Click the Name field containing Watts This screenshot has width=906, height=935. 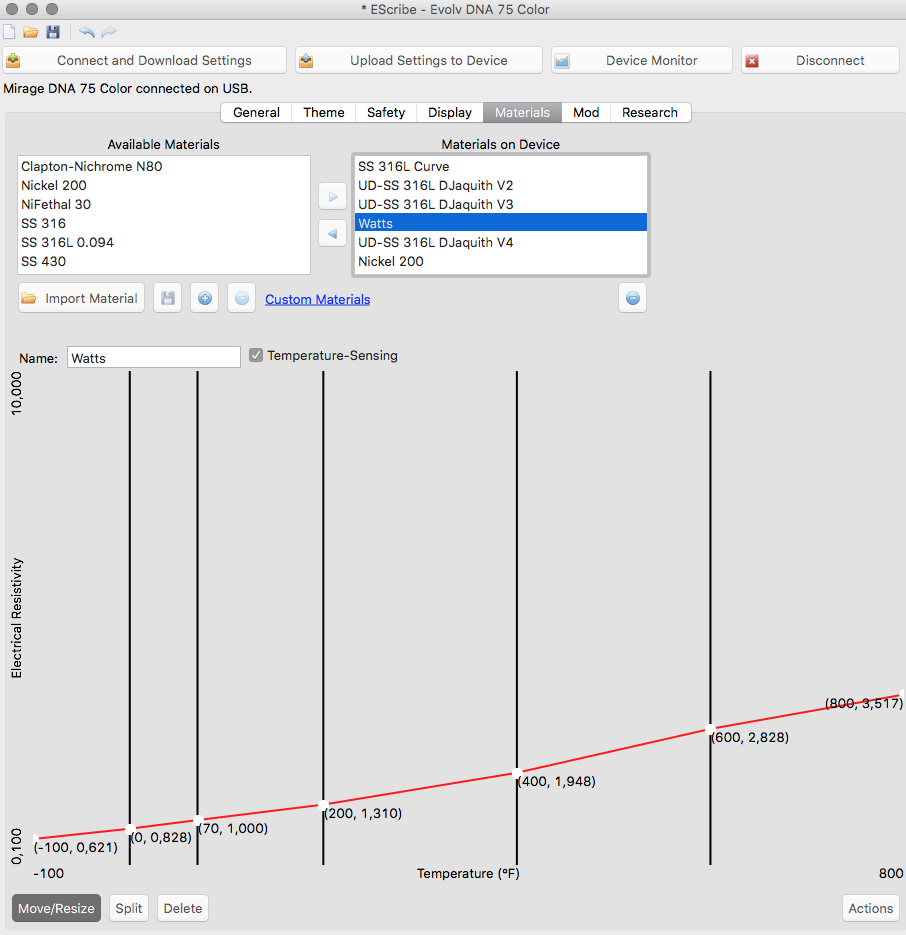[153, 357]
